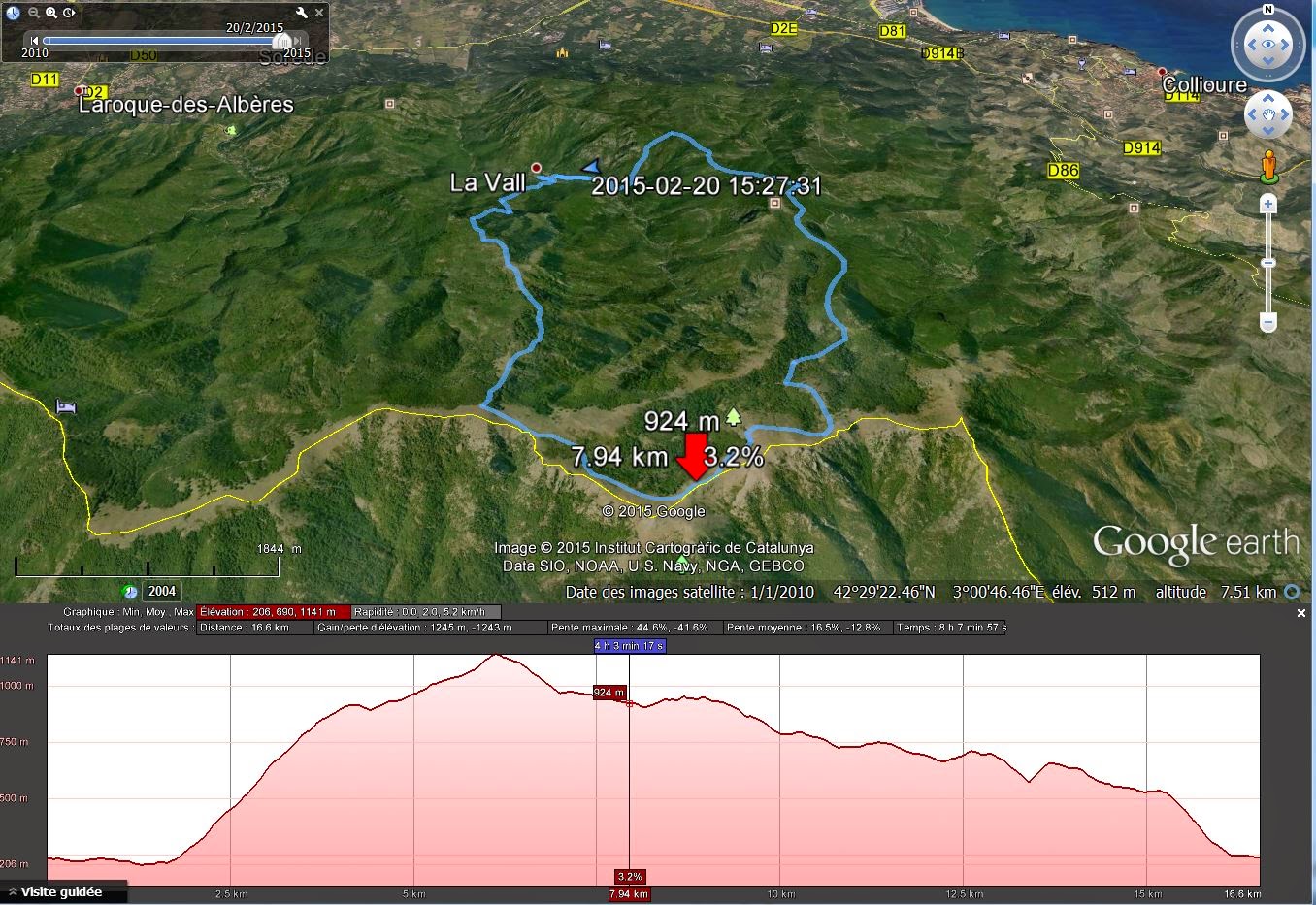Click the 1141 m peak on elevation profile
This screenshot has width=1316, height=905.
tap(496, 656)
